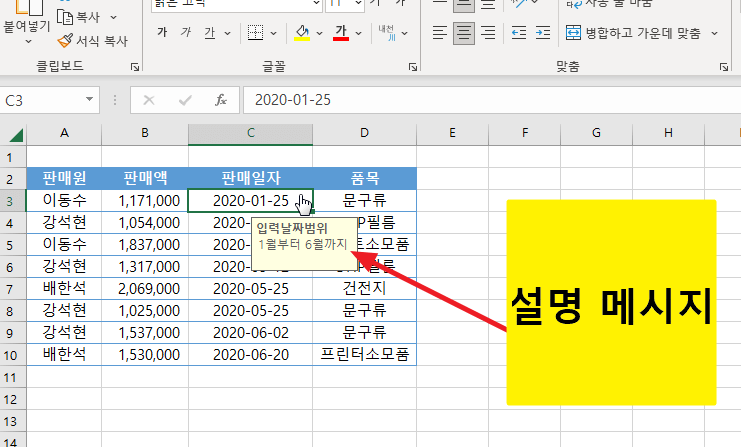
Task: Click the date cell 2020-06-20
Action: click(x=250, y=355)
